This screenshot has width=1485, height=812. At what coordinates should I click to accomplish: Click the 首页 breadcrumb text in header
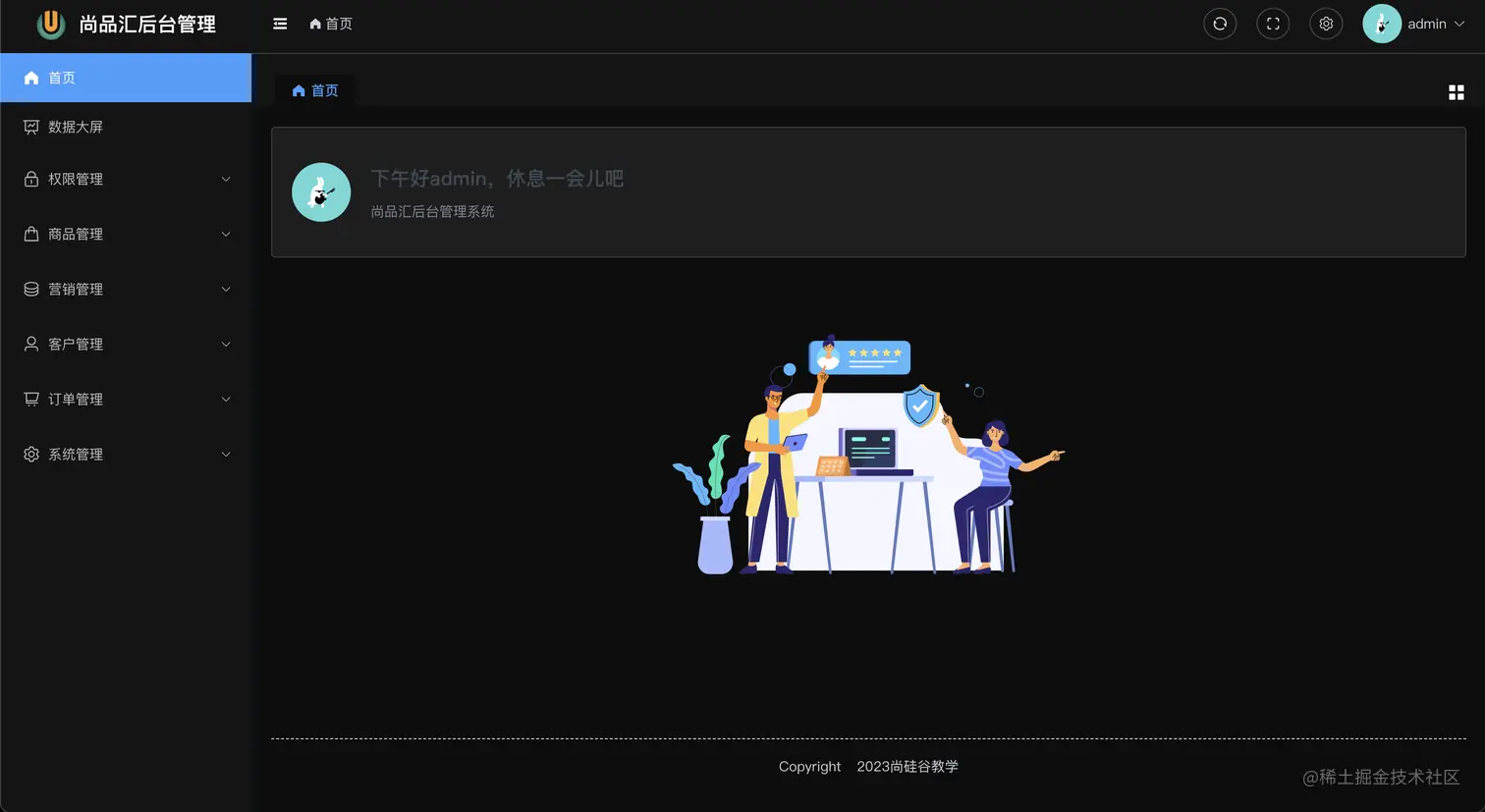339,24
